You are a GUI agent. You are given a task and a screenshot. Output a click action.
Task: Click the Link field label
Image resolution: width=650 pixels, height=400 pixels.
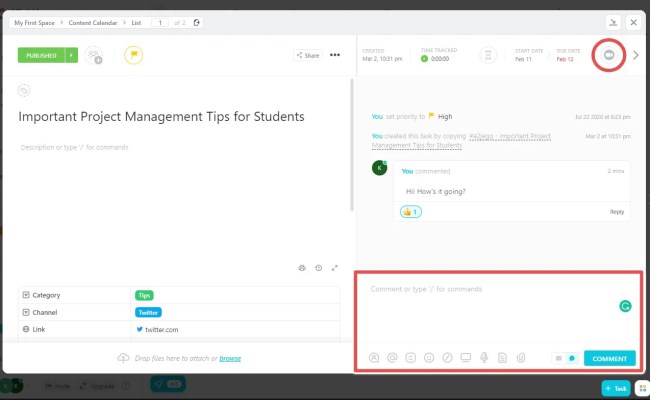(39, 329)
